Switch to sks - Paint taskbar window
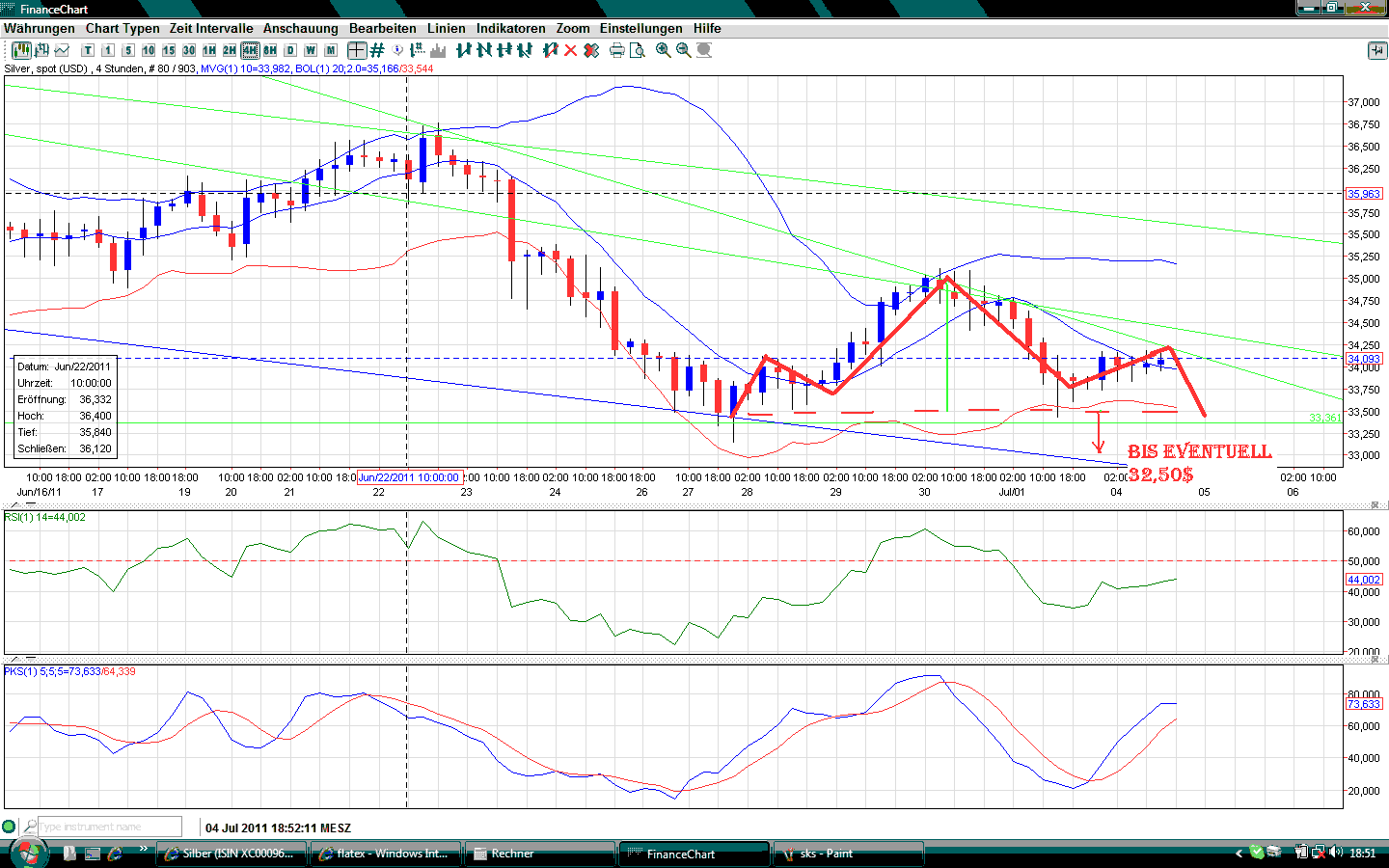This screenshot has width=1389, height=868. pos(849,854)
